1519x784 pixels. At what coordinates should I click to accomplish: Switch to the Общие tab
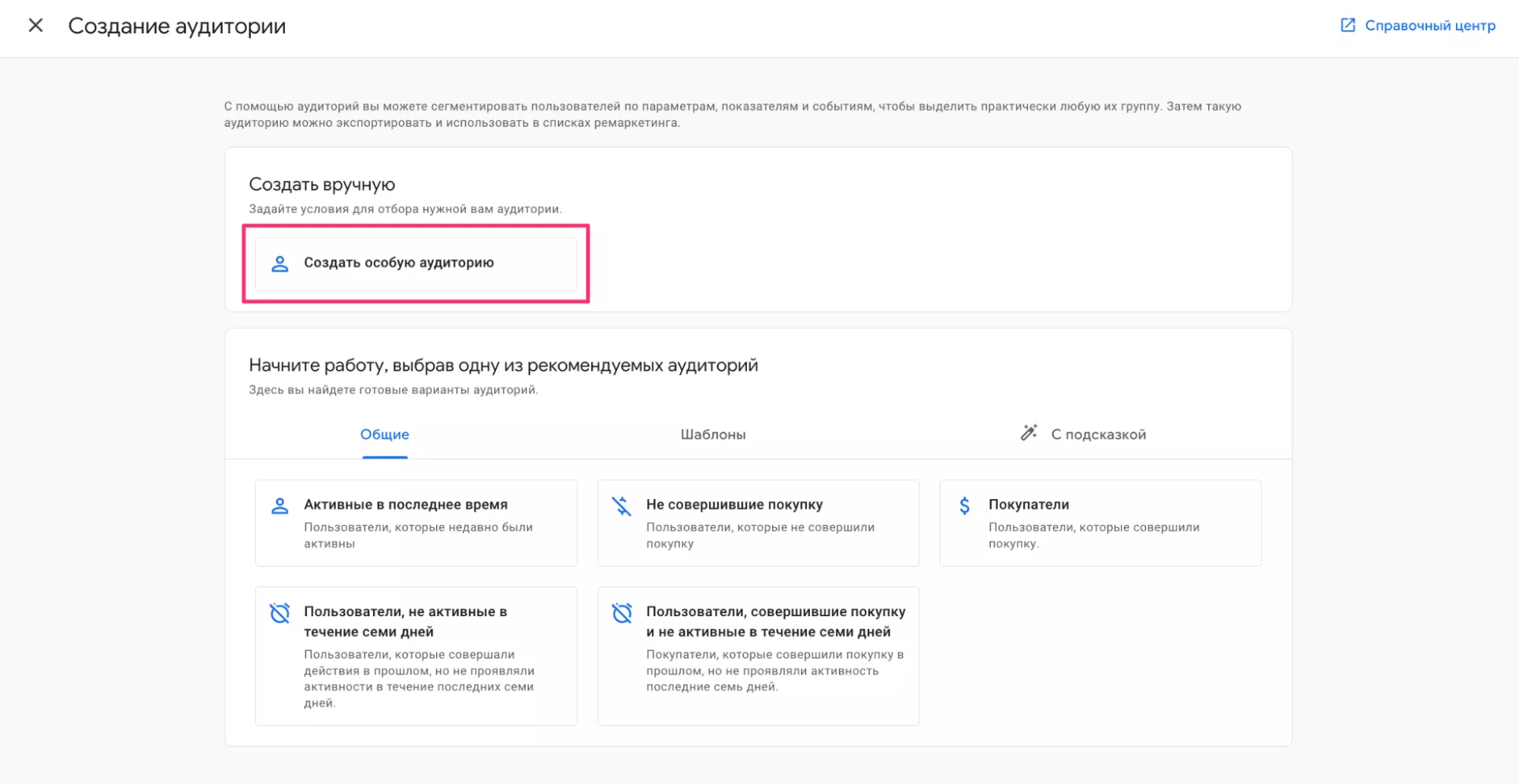click(x=384, y=435)
